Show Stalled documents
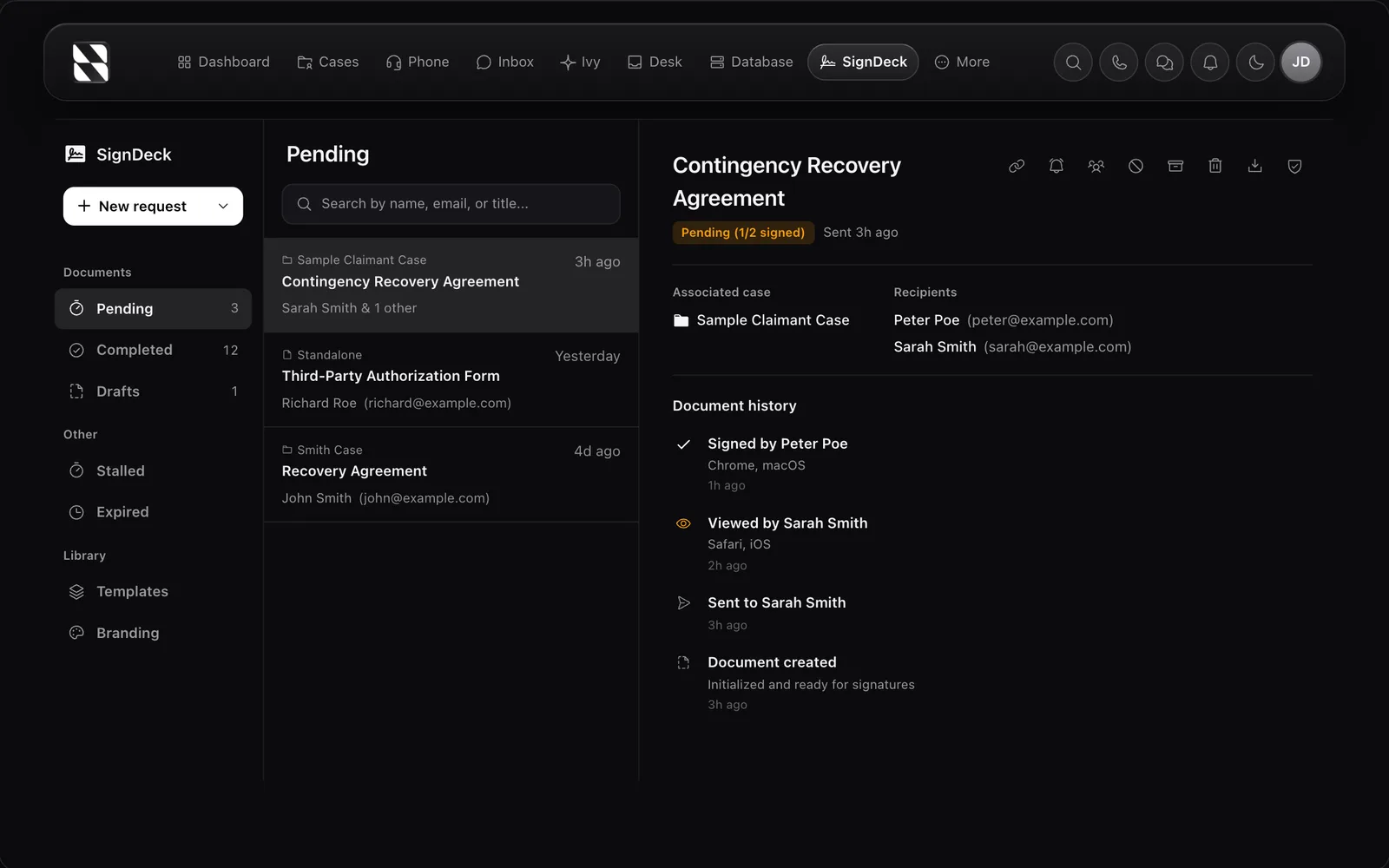This screenshot has width=1389, height=868. tap(153, 471)
